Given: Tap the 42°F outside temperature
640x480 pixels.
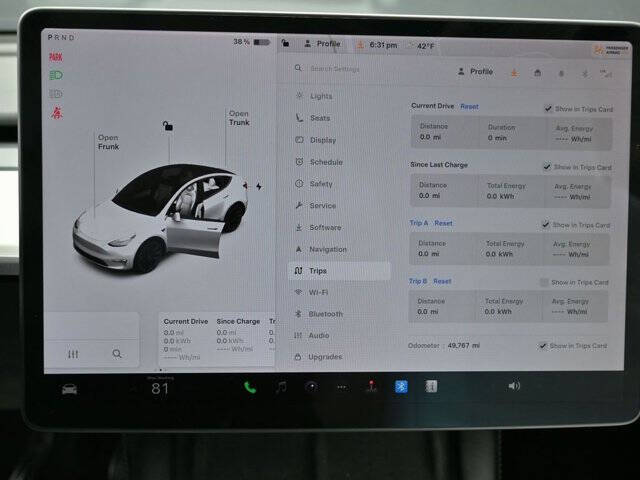Looking at the screenshot, I should (425, 46).
